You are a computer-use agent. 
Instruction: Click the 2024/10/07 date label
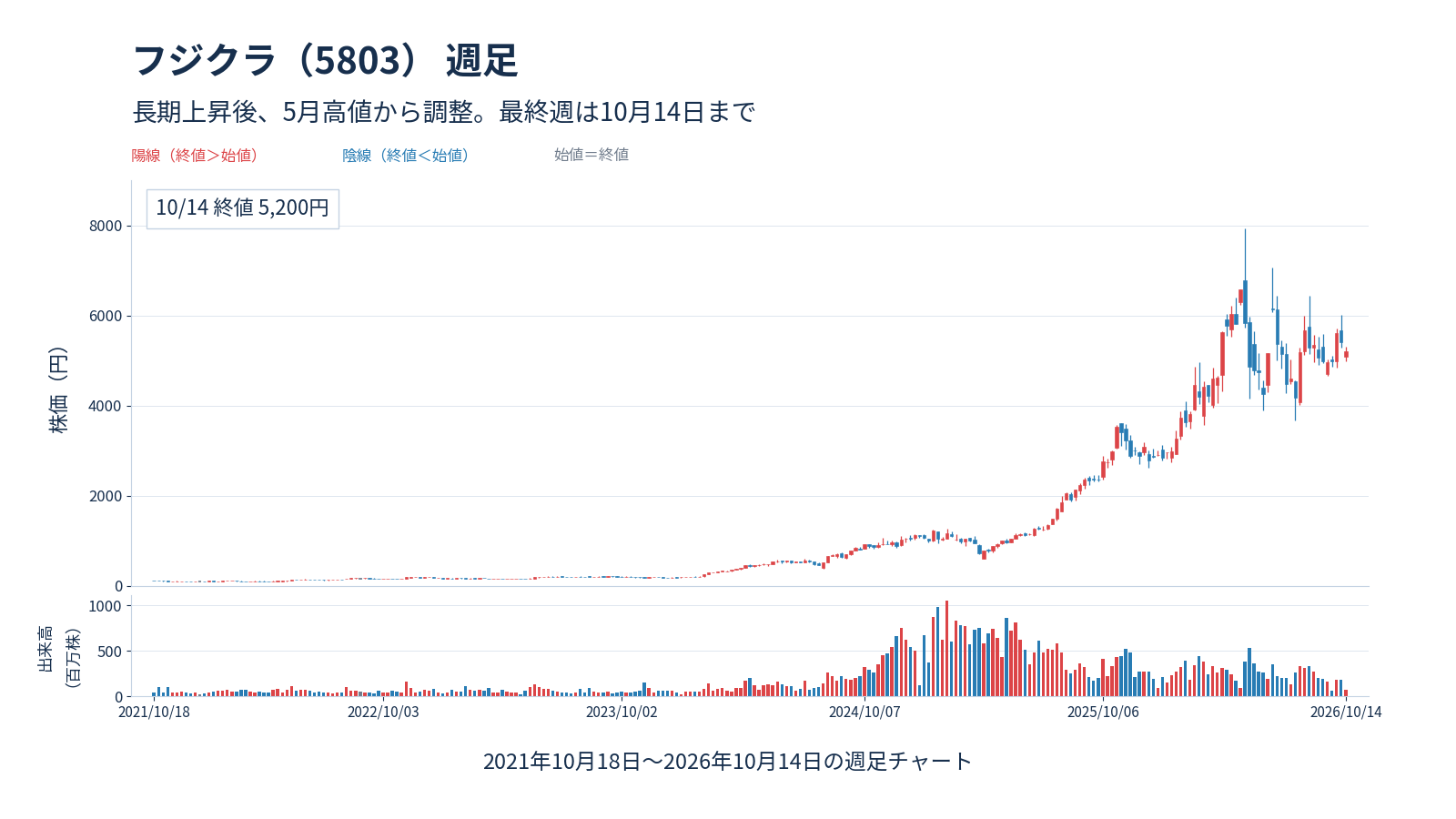point(864,712)
